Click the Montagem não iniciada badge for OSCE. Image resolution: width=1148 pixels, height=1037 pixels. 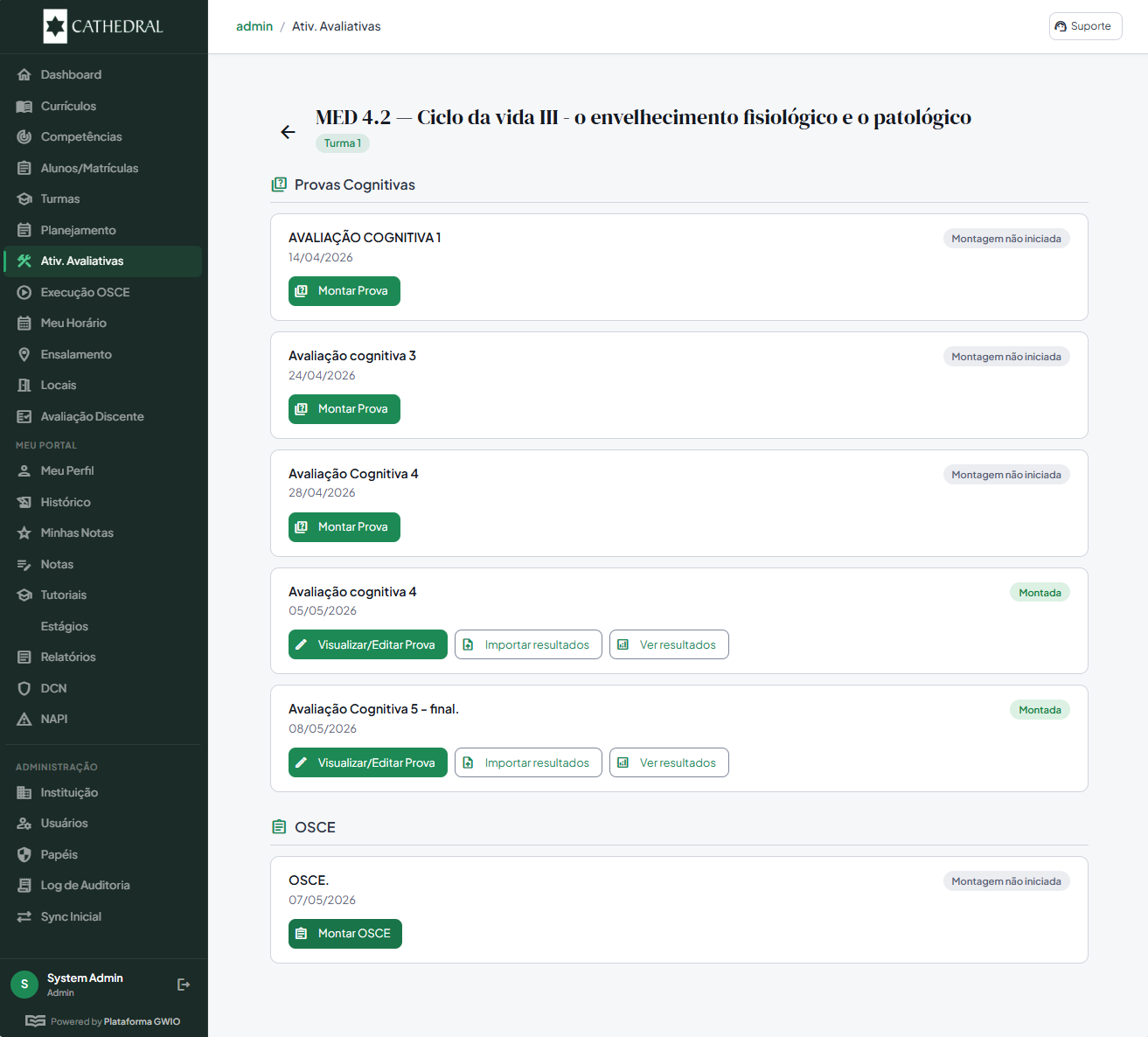click(1006, 881)
